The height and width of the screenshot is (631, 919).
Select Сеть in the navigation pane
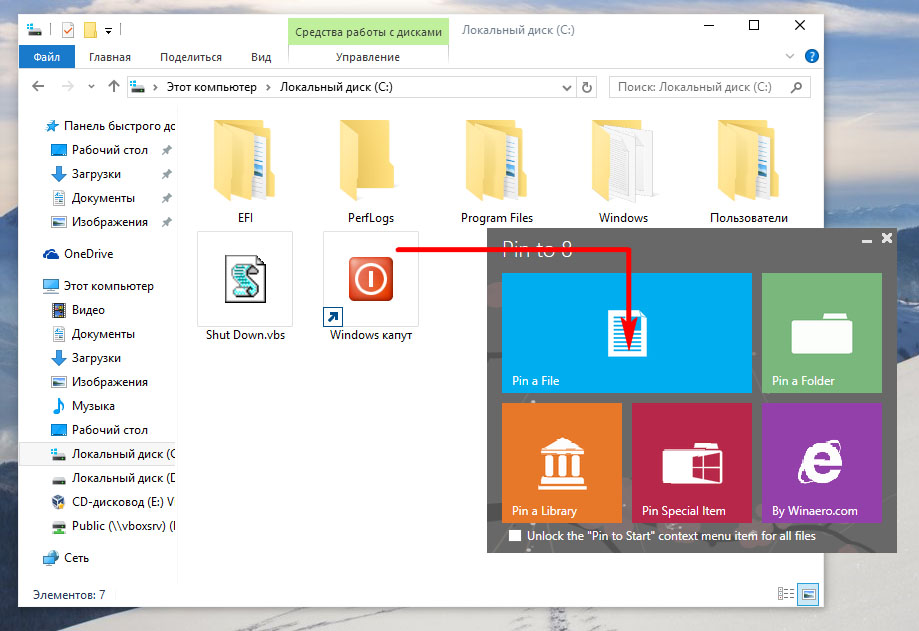click(x=66, y=558)
